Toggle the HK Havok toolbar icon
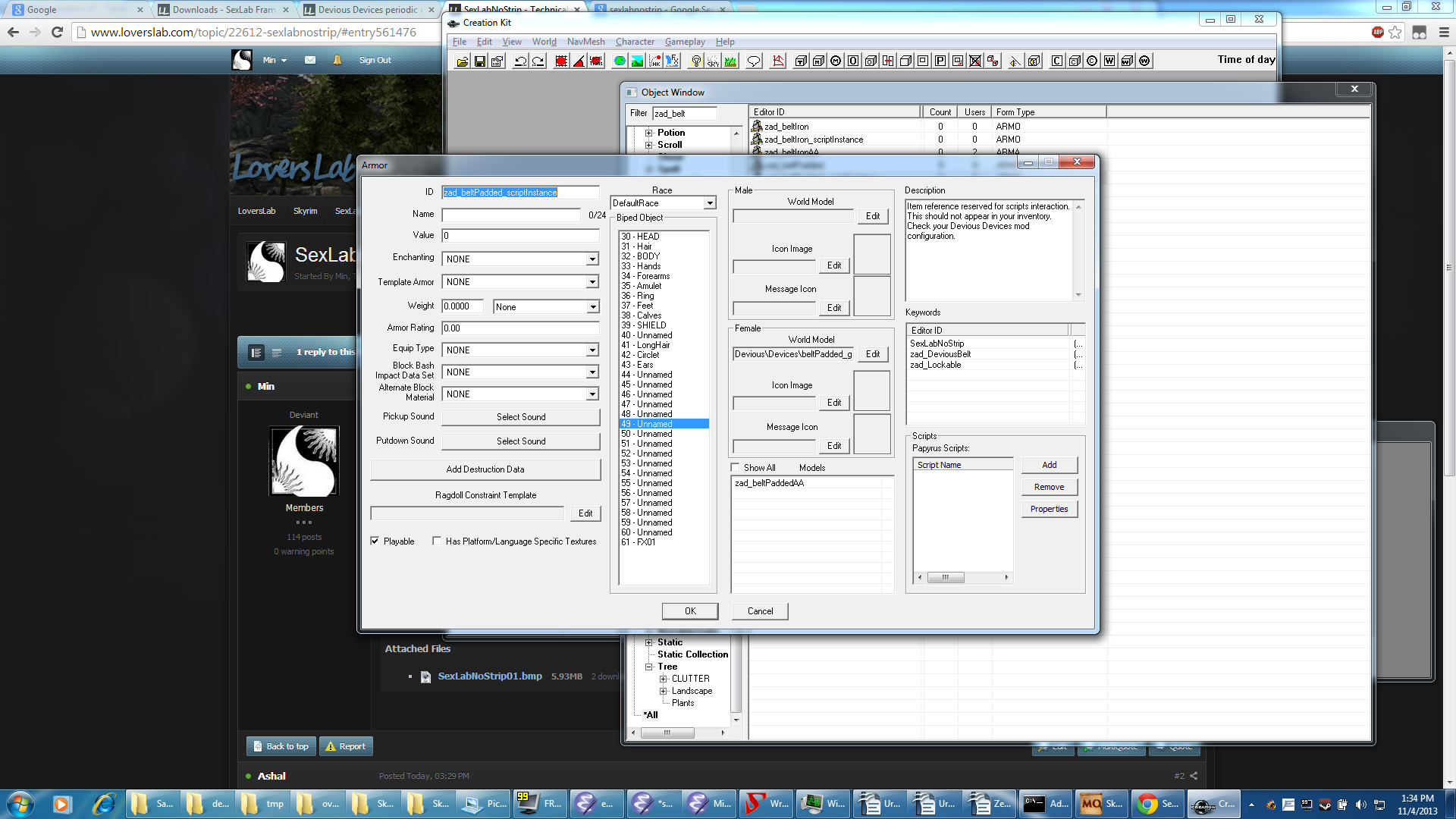Image resolution: width=1456 pixels, height=819 pixels. pyautogui.click(x=654, y=61)
